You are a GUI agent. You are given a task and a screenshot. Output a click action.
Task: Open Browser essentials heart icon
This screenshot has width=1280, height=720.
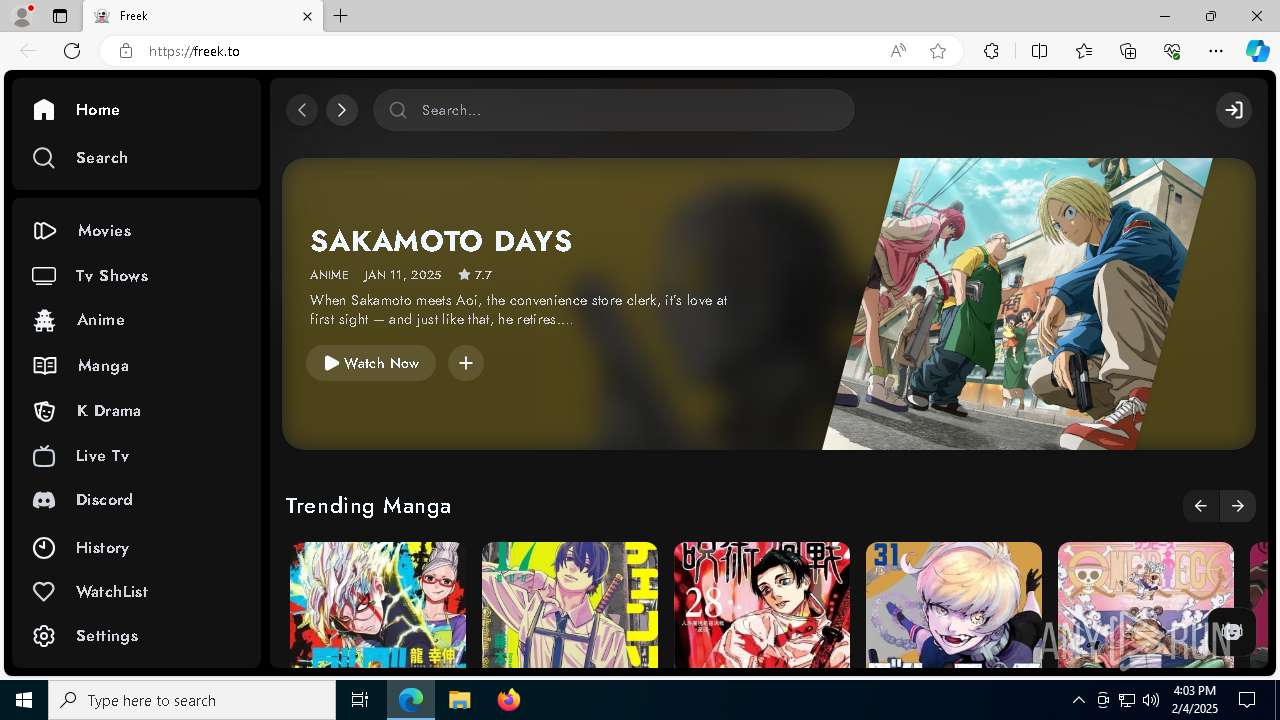pyautogui.click(x=1172, y=51)
